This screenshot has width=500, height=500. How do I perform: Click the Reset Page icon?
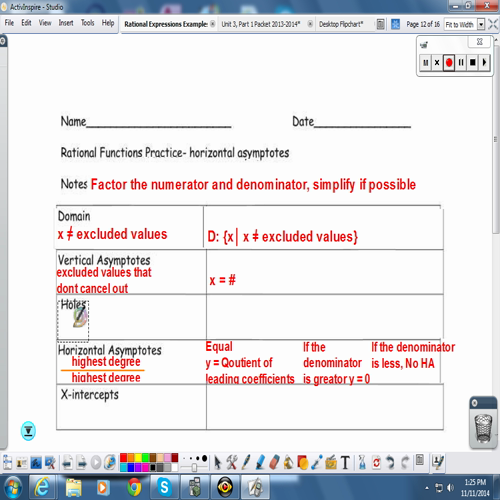point(376,463)
